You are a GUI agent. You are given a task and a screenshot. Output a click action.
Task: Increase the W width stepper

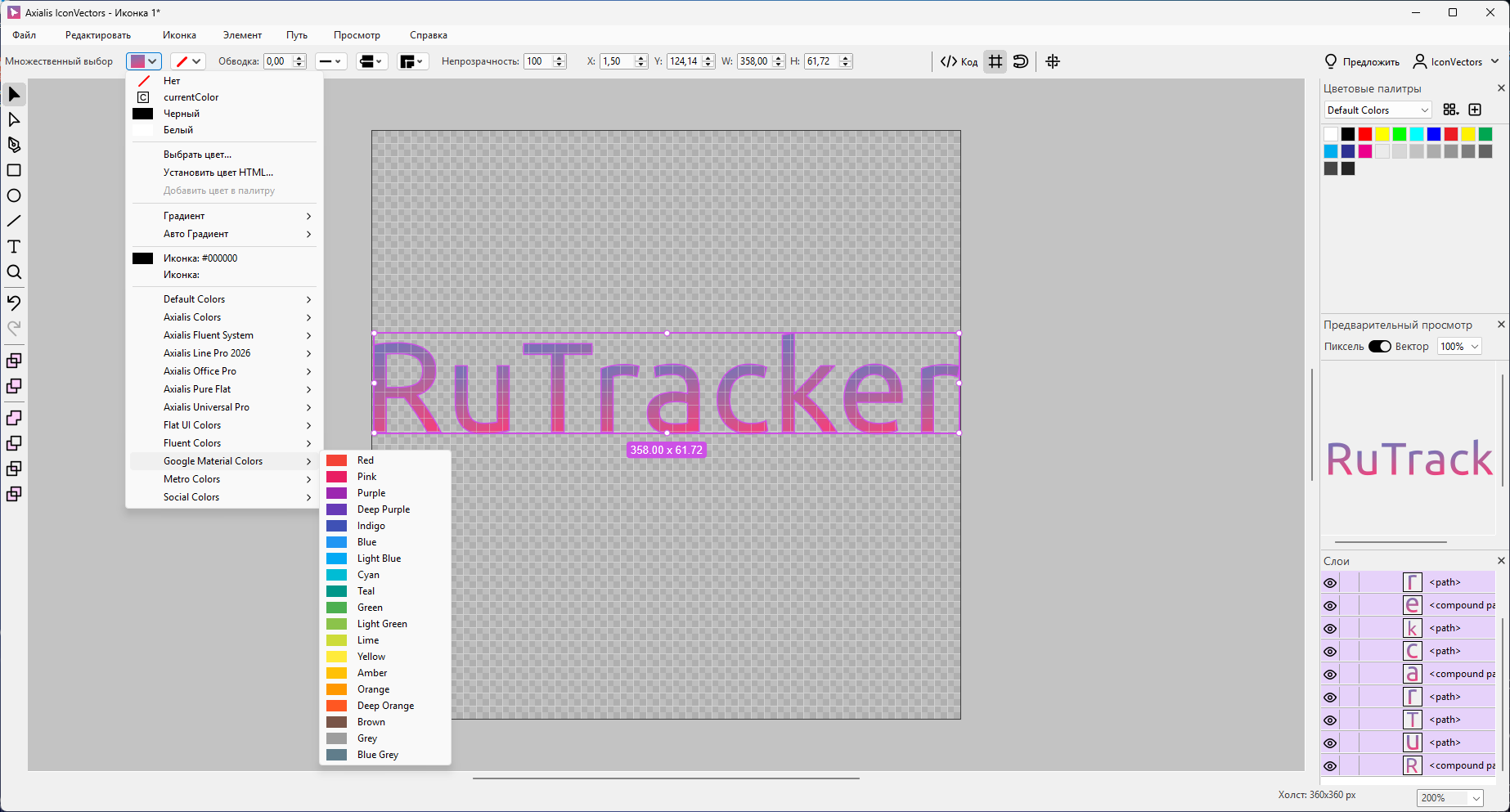(778, 57)
